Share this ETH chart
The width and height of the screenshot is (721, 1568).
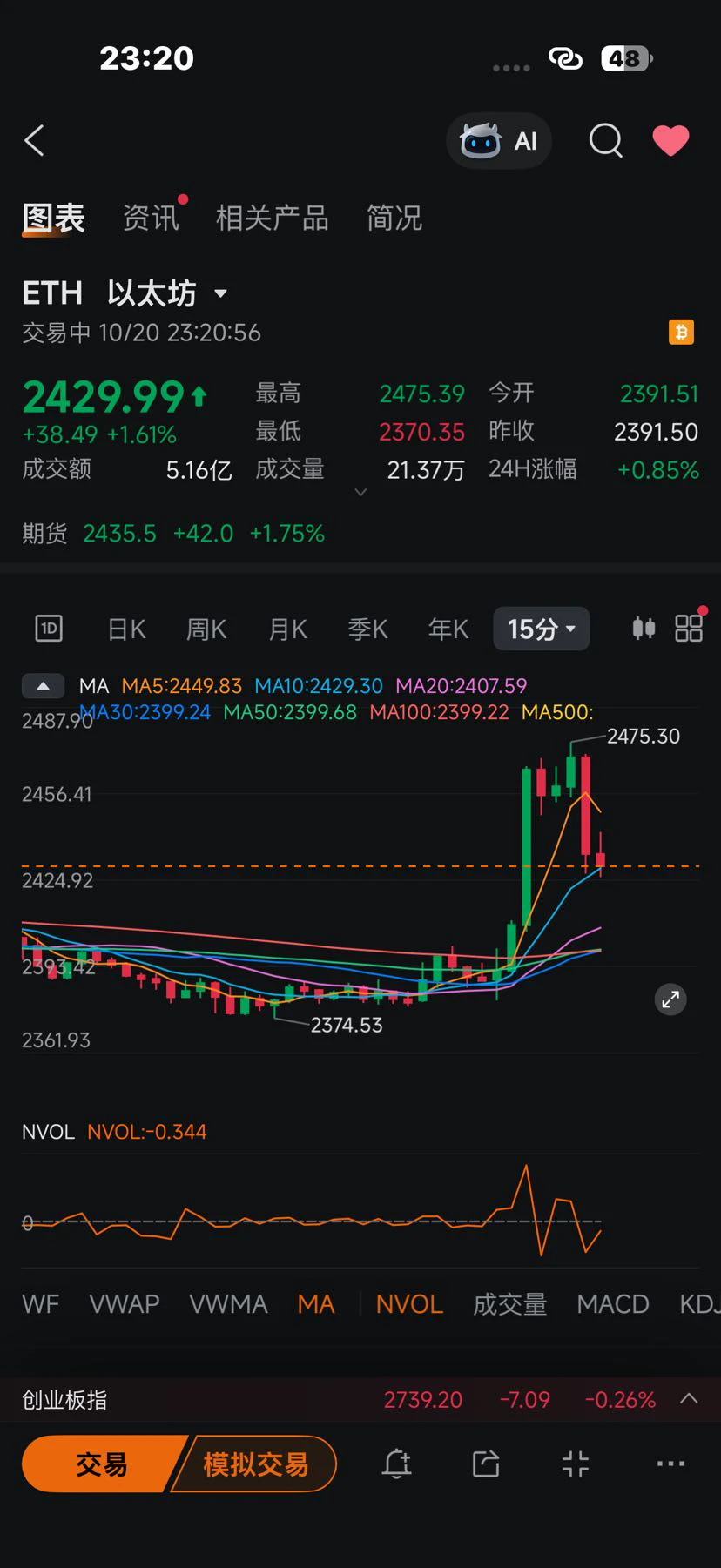click(486, 1464)
